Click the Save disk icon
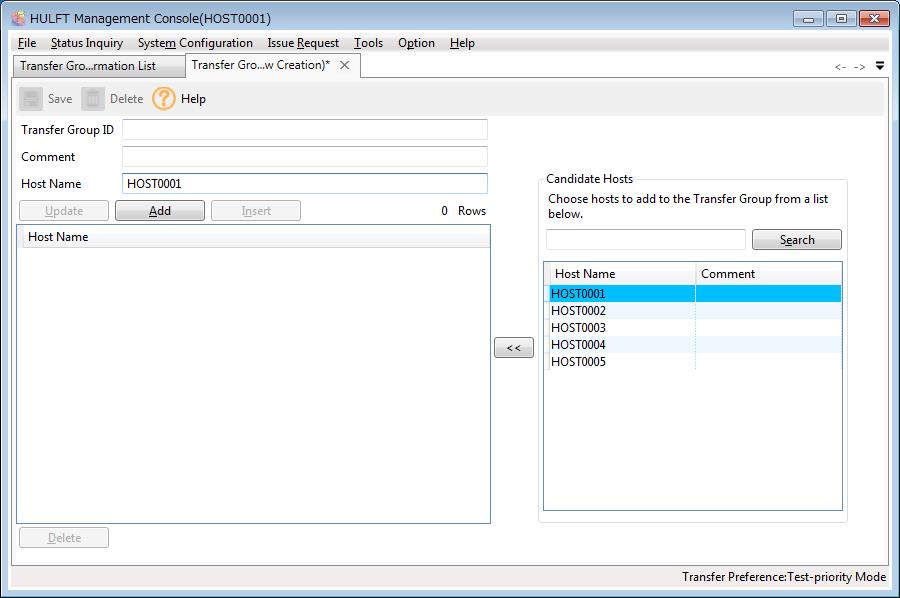The height and width of the screenshot is (598, 900). point(31,99)
